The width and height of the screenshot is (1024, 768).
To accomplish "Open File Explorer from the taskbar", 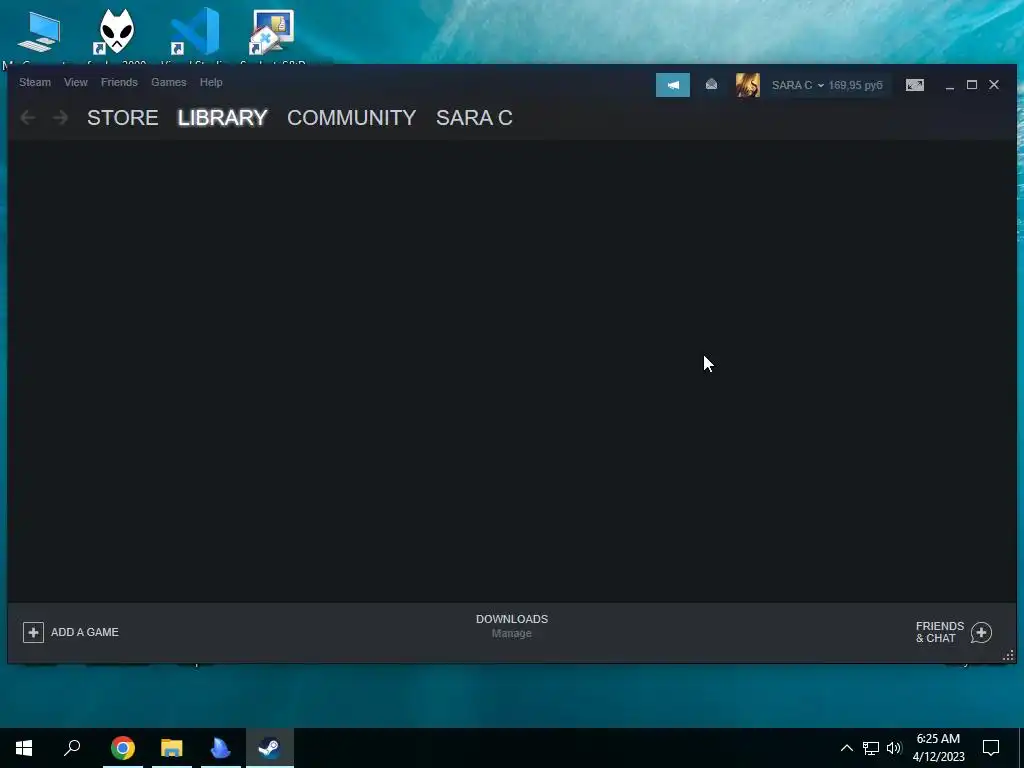I will (x=172, y=748).
